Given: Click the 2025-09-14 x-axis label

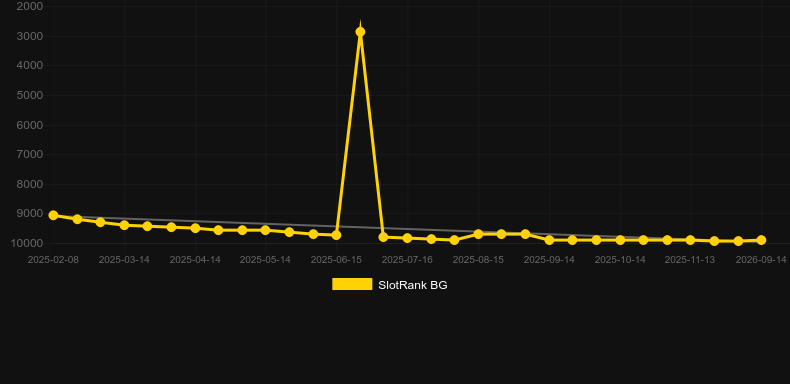Looking at the screenshot, I should [549, 260].
